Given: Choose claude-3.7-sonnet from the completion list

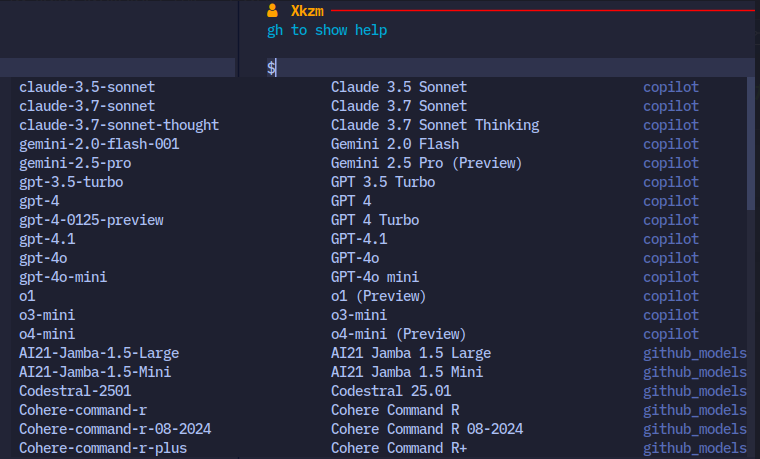Looking at the screenshot, I should point(87,106).
